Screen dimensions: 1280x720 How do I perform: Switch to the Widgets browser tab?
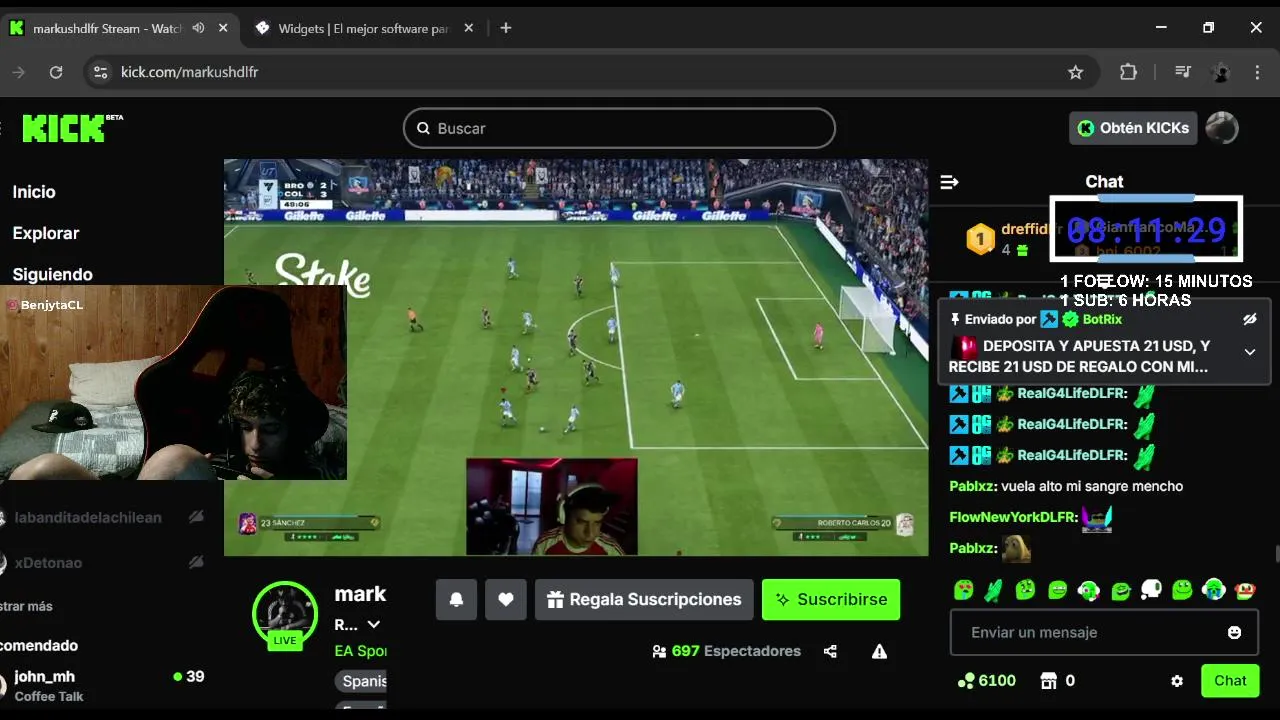click(364, 28)
